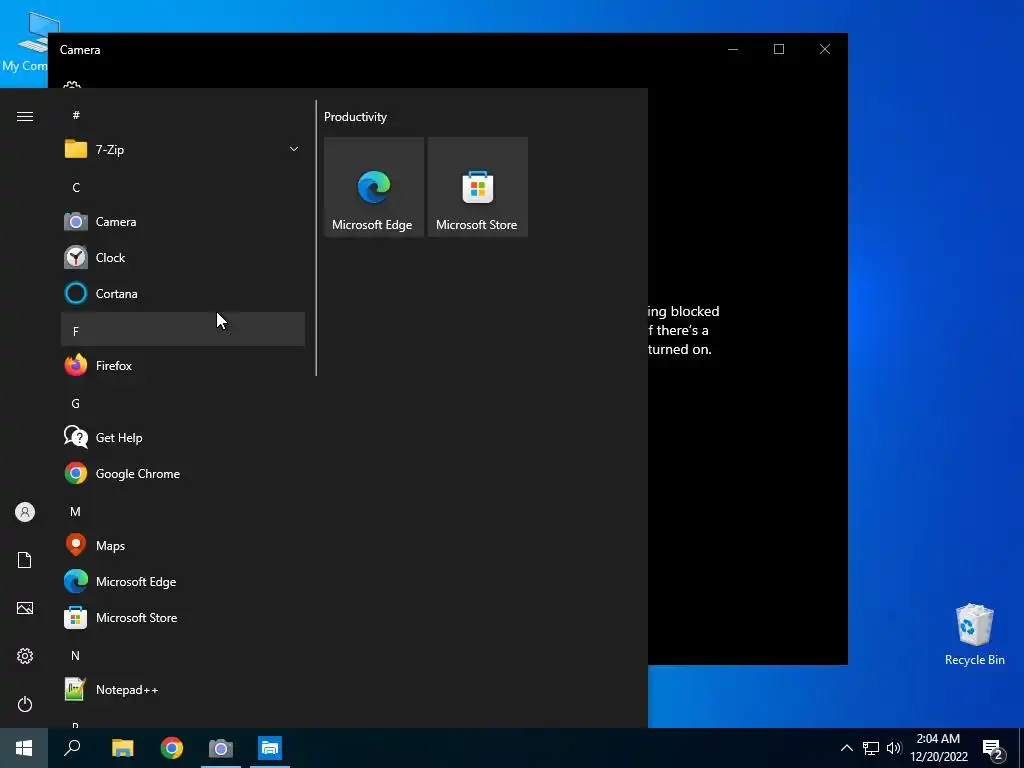
Task: Launch Cortana from the app list
Action: [x=183, y=293]
